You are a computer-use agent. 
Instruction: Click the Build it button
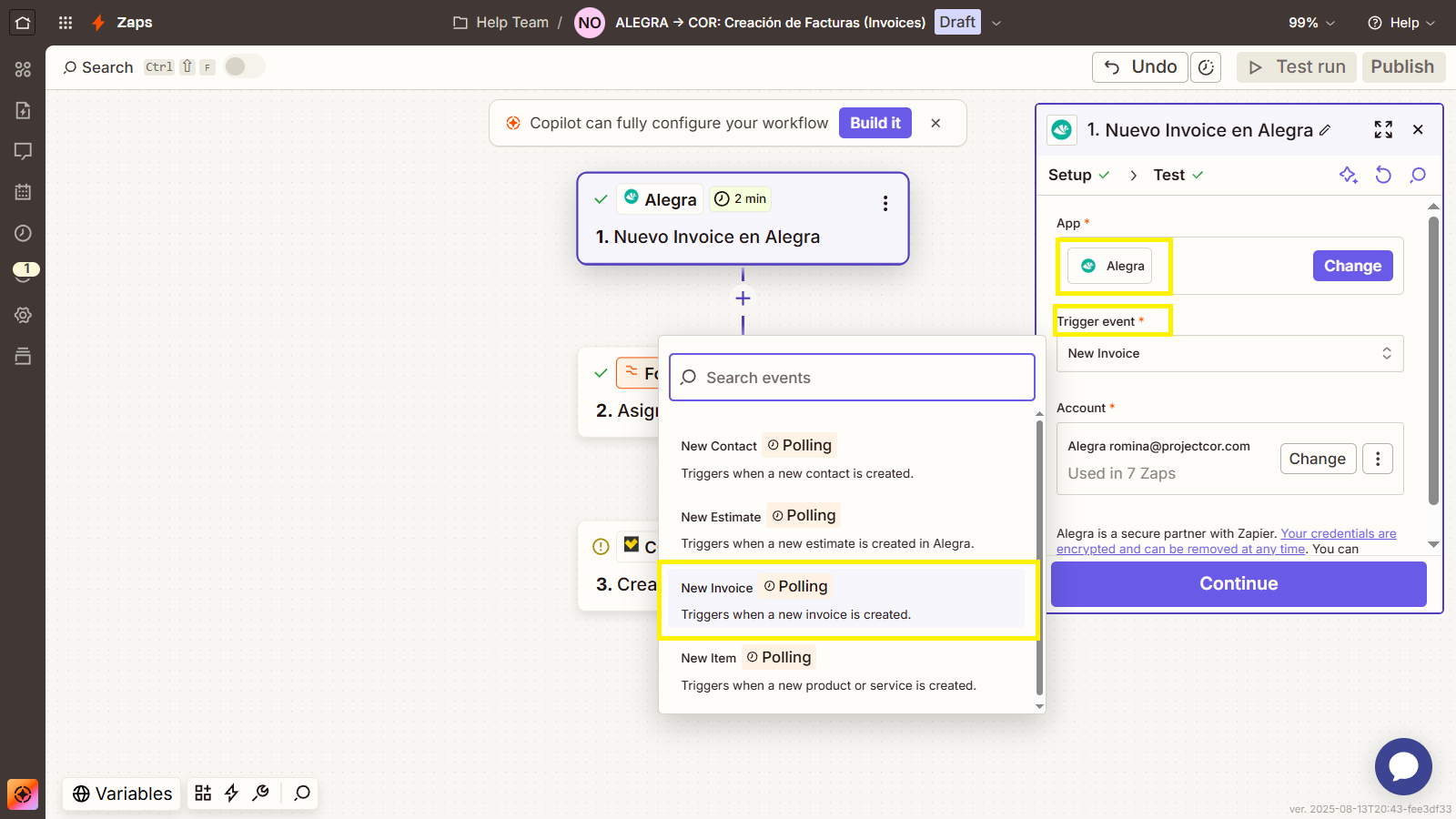pos(875,123)
